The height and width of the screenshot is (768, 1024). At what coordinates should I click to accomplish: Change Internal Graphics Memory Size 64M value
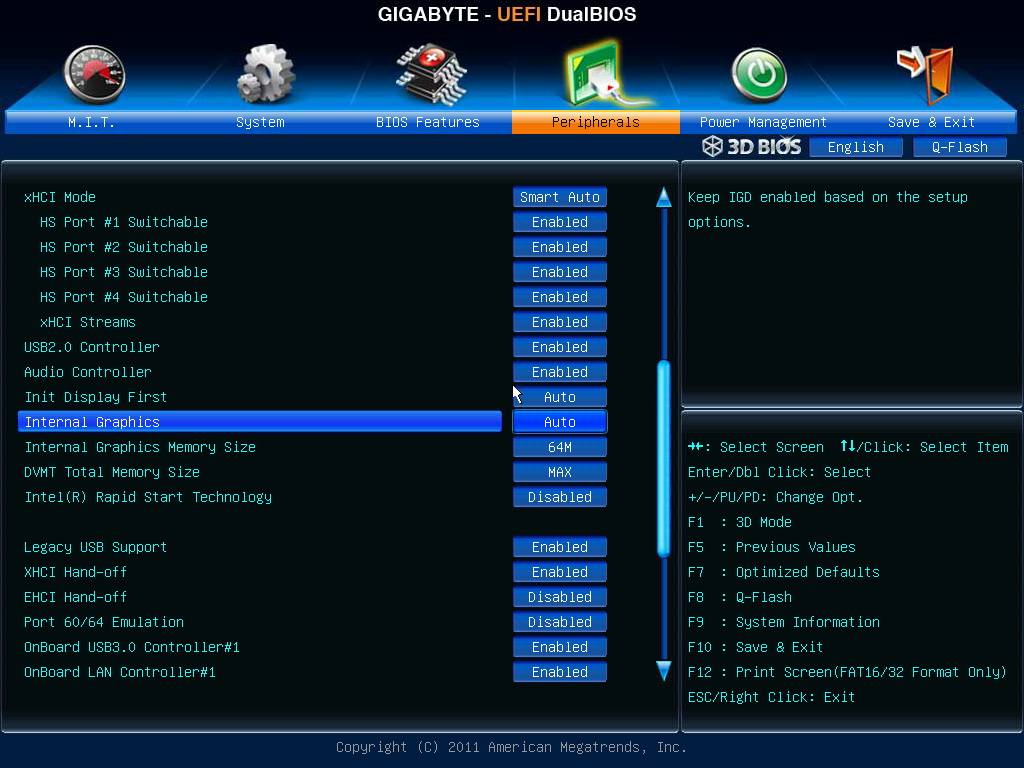click(x=560, y=447)
